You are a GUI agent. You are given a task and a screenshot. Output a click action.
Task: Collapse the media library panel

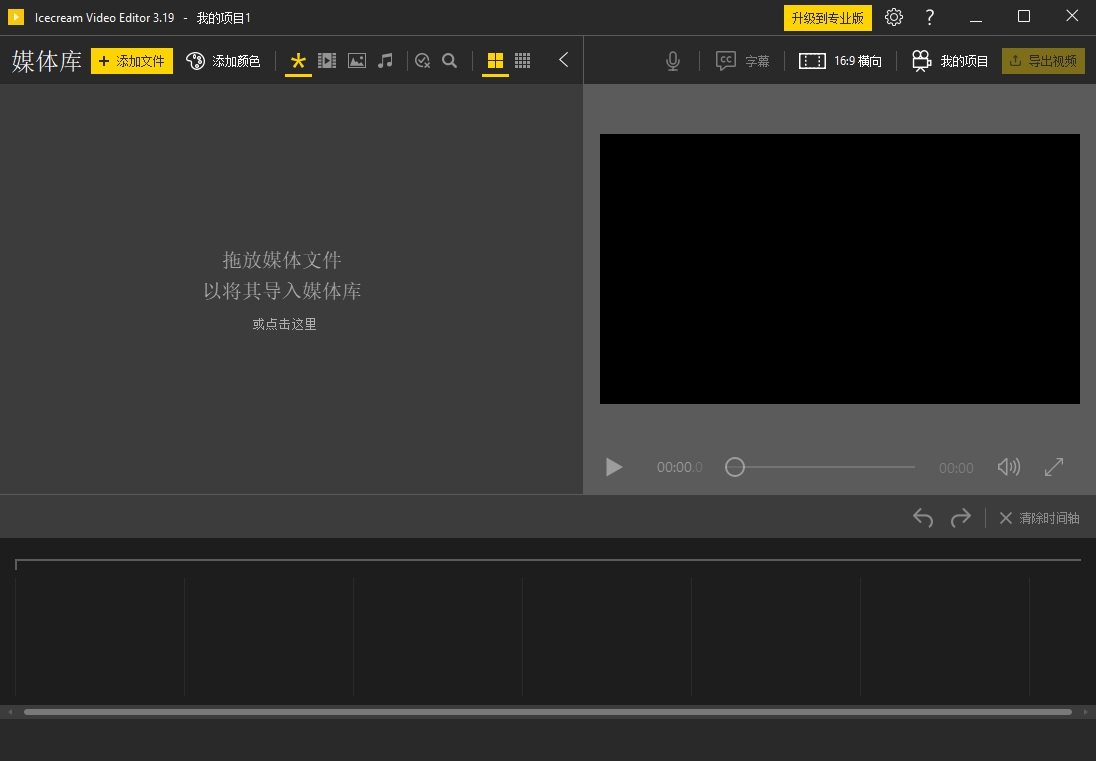pyautogui.click(x=563, y=60)
